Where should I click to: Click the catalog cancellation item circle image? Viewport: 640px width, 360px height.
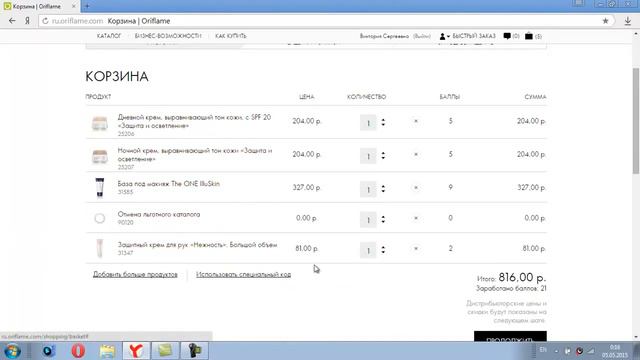click(100, 218)
